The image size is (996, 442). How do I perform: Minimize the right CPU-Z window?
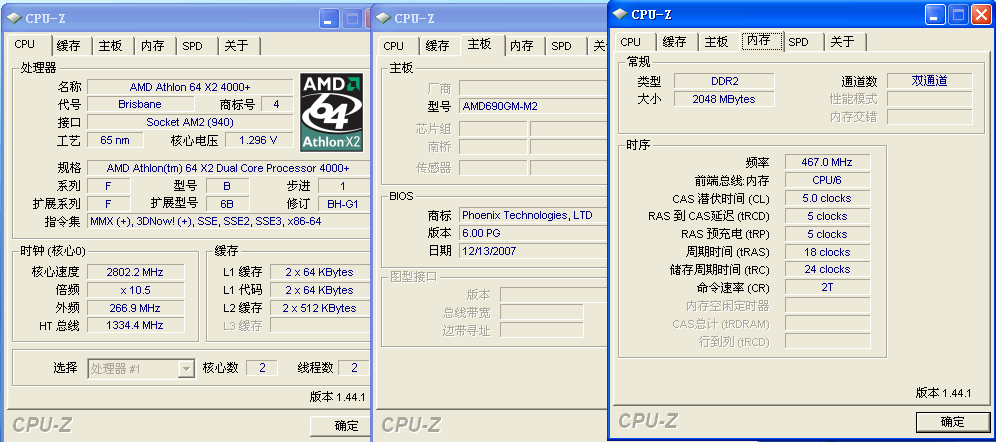(x=936, y=15)
